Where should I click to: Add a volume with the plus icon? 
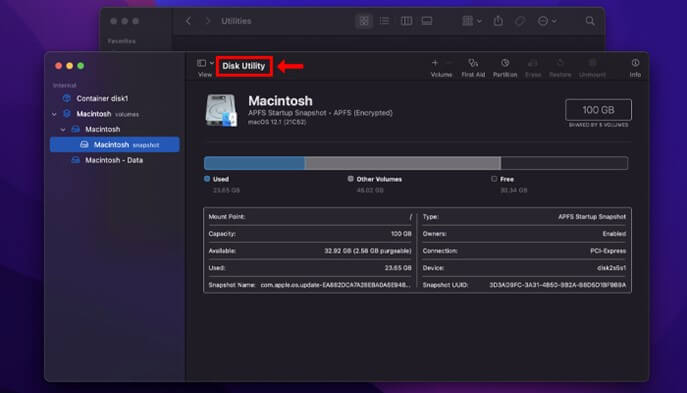[435, 63]
